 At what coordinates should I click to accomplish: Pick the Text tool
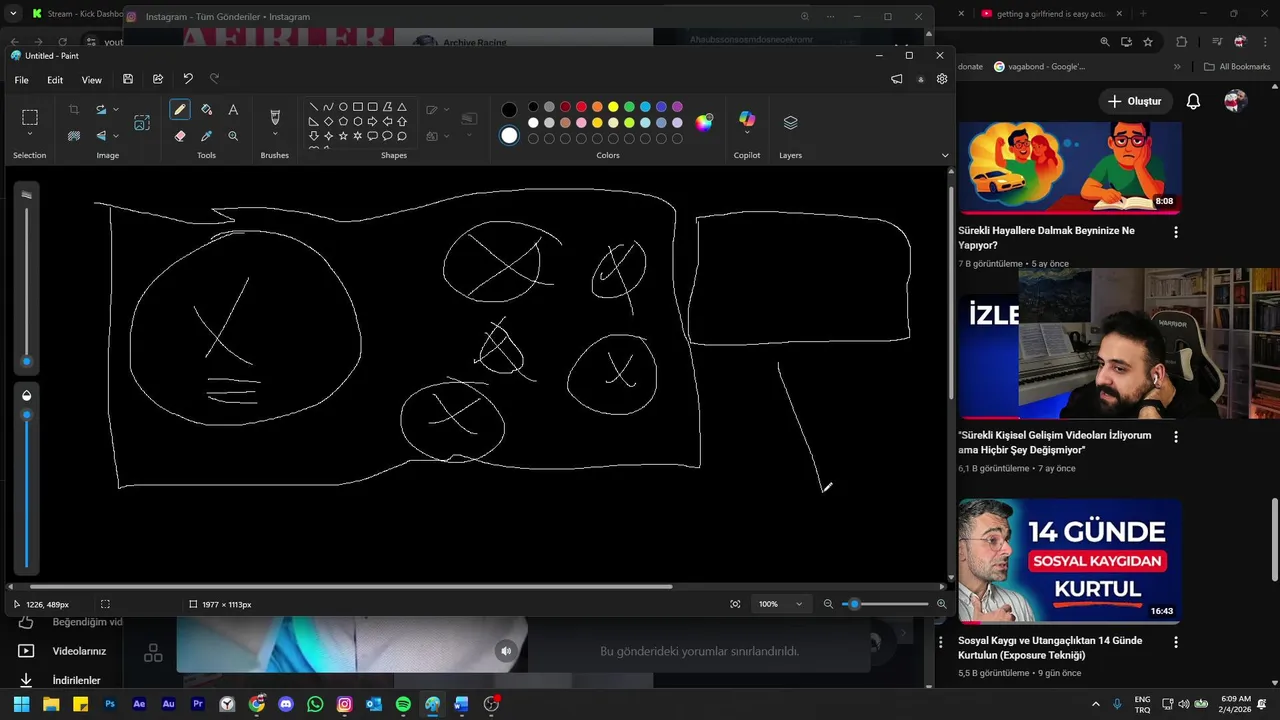coord(233,110)
